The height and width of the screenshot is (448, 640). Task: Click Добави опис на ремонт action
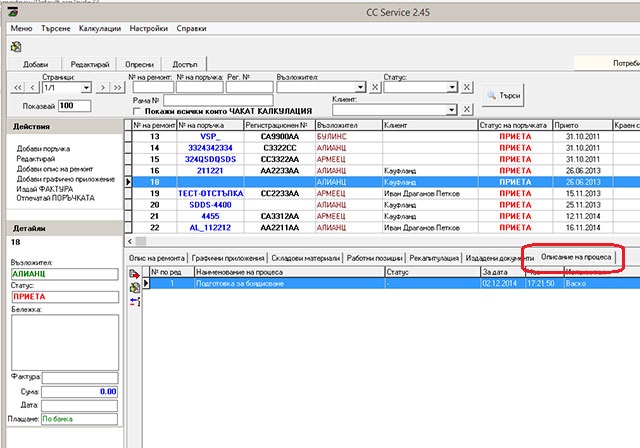pos(55,169)
